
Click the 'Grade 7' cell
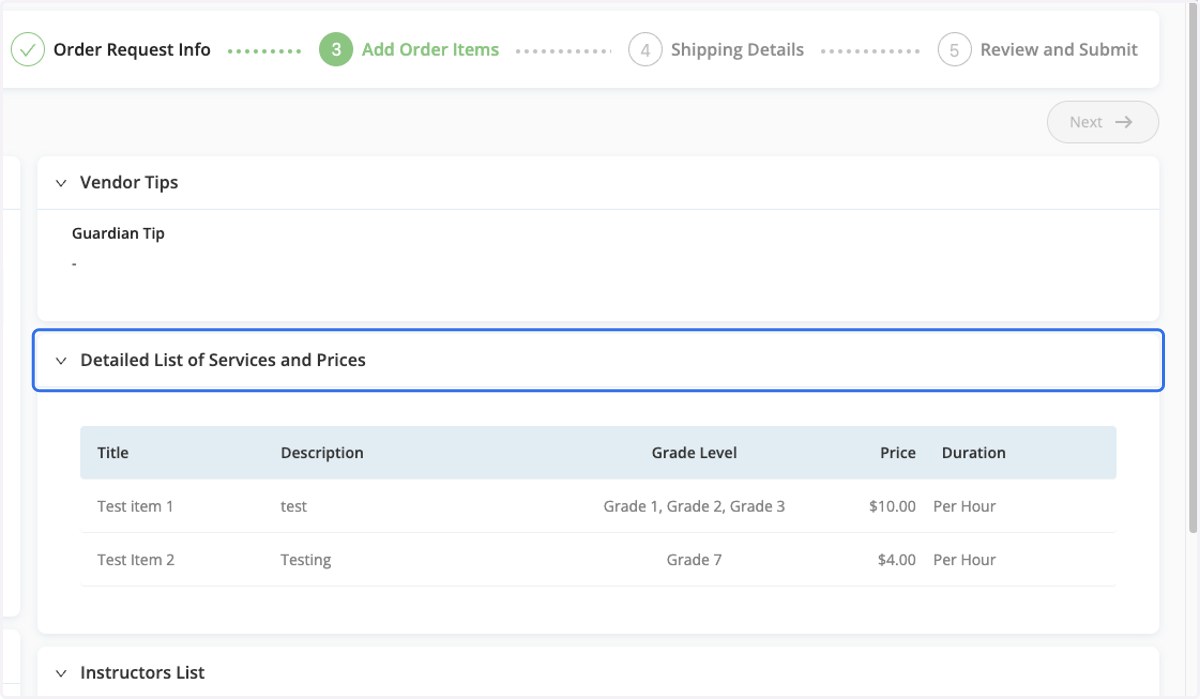tap(694, 560)
